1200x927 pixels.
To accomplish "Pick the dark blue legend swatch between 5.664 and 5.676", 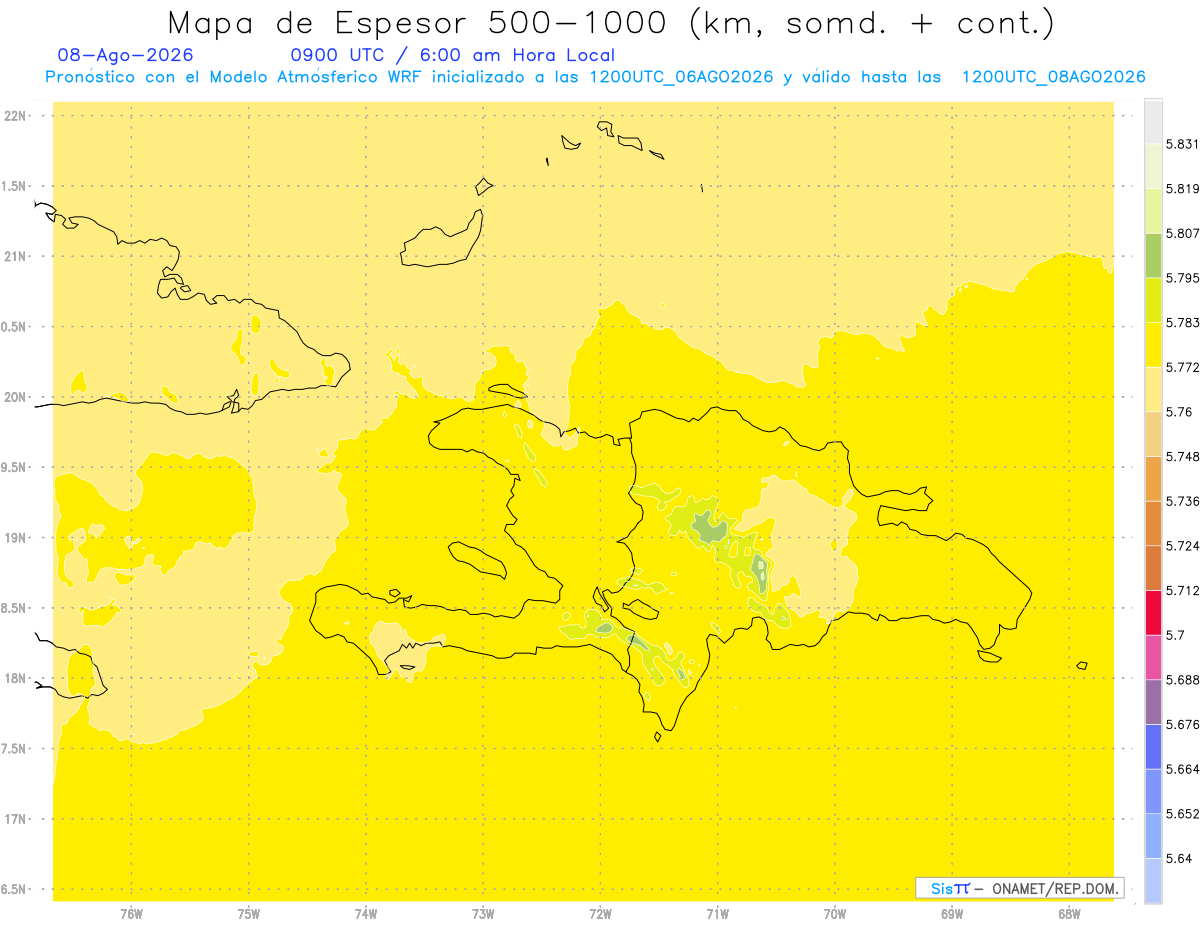I will [x=1153, y=747].
